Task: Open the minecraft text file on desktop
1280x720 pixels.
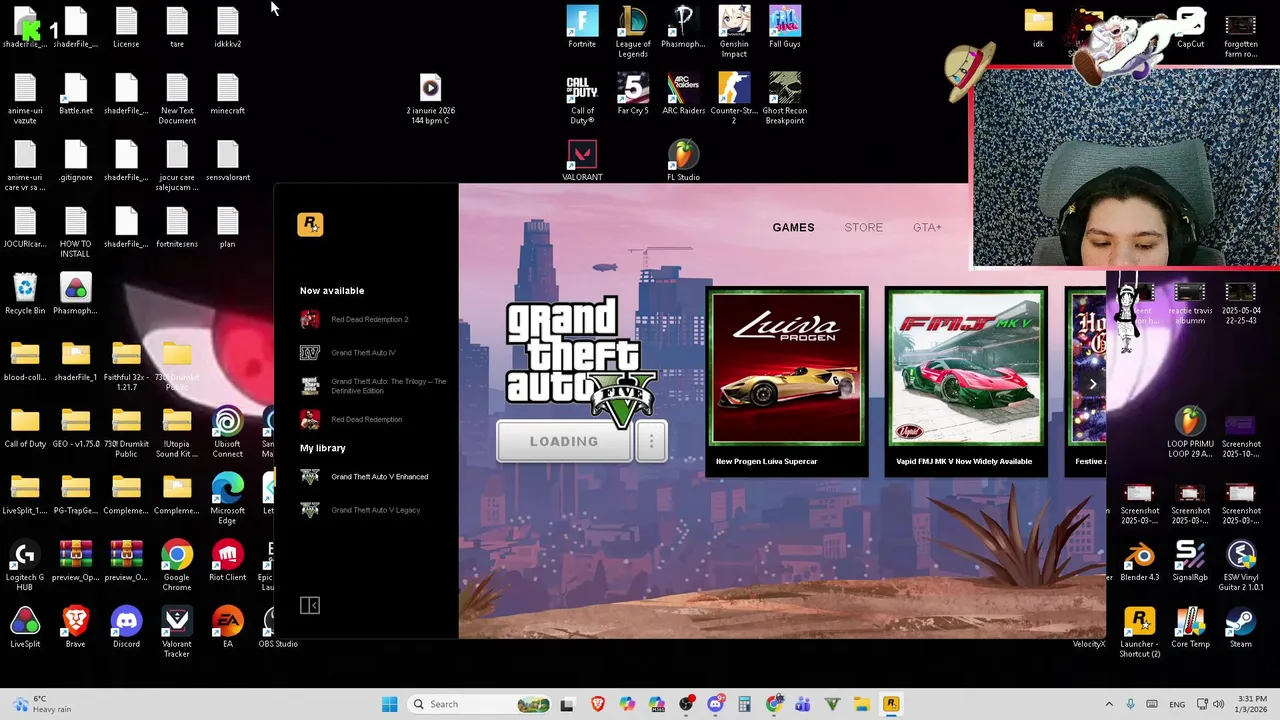Action: point(227,94)
